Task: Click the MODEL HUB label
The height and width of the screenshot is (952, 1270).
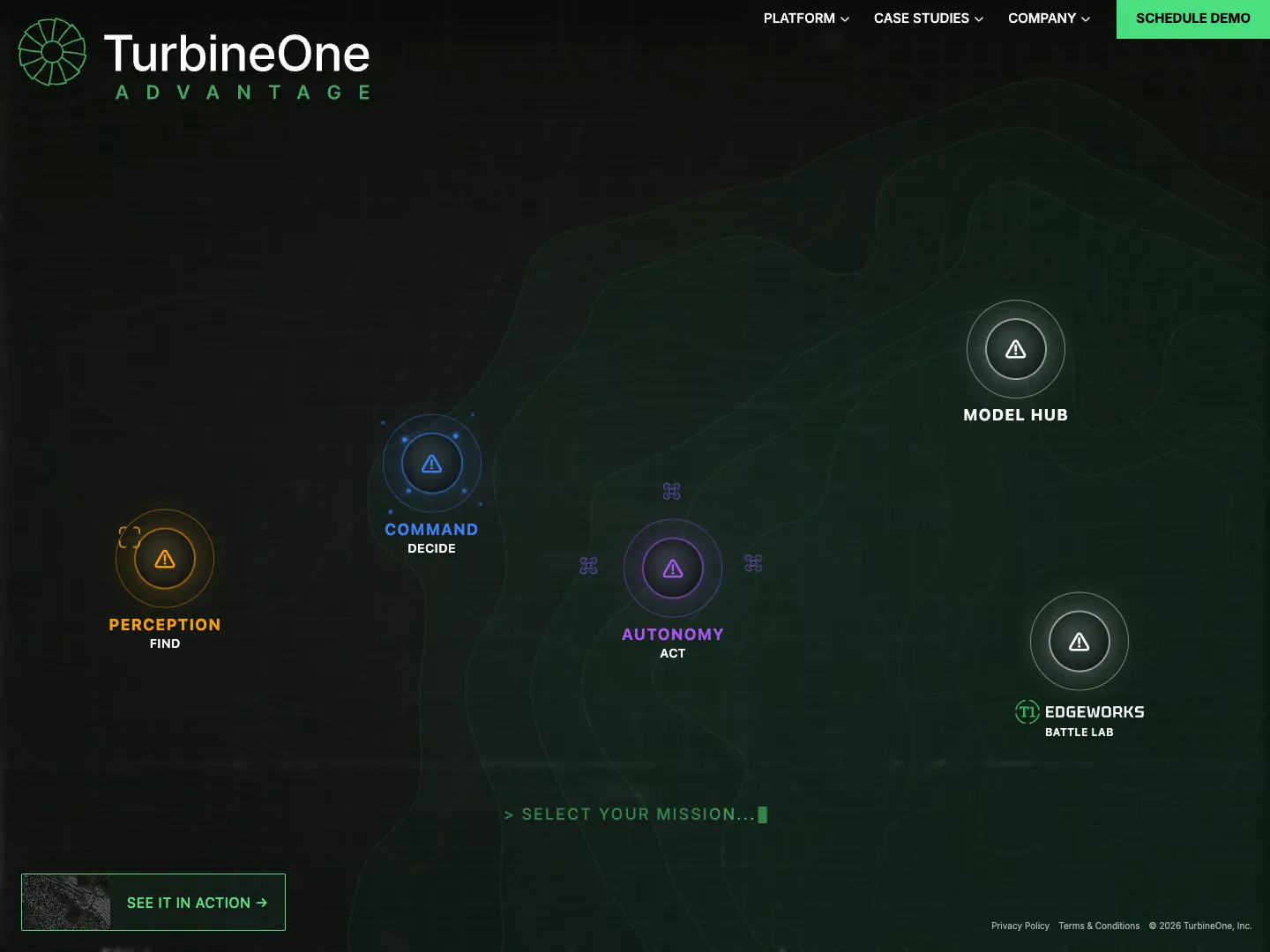Action: (x=1016, y=414)
